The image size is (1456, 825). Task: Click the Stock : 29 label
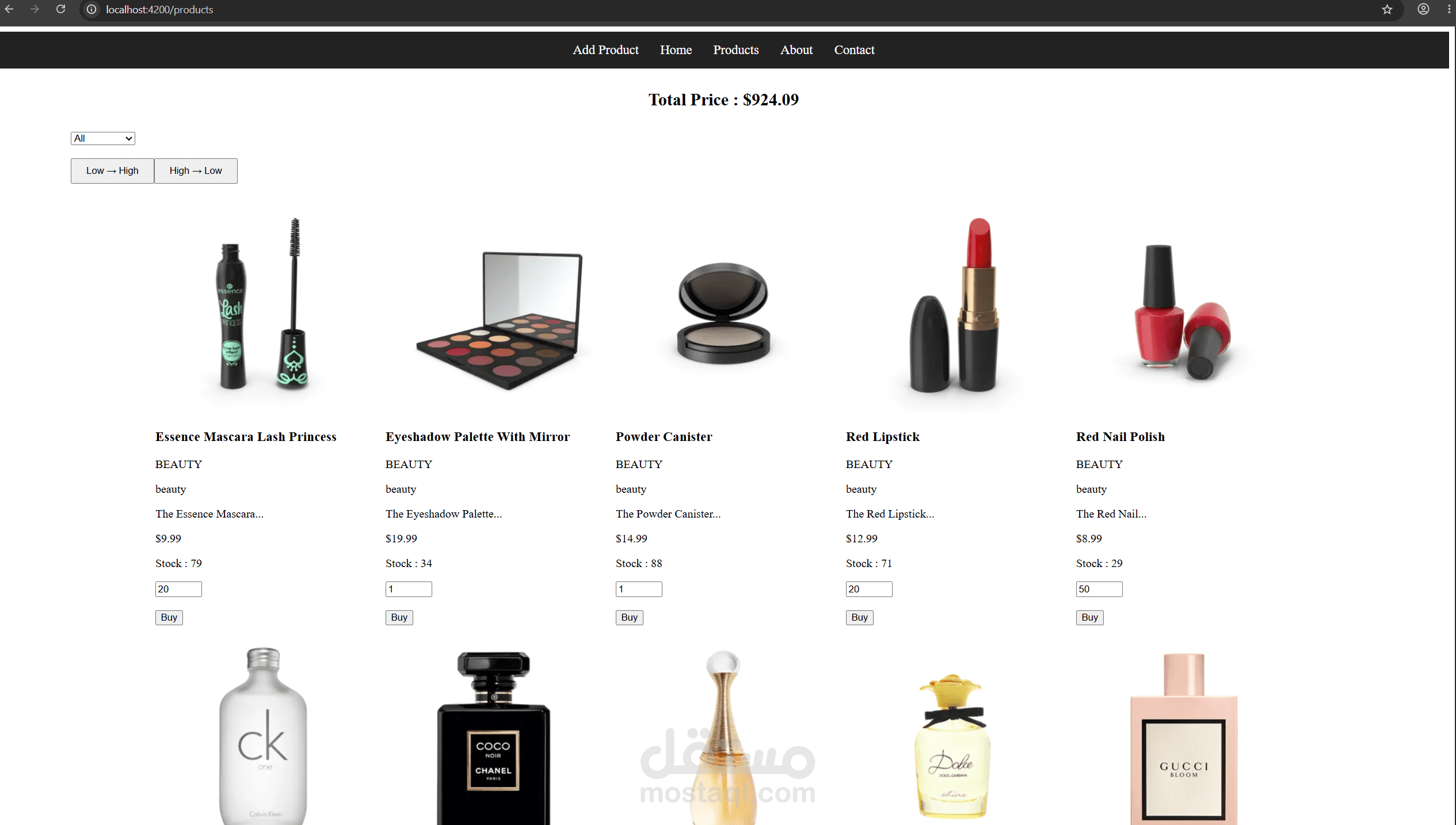1099,564
